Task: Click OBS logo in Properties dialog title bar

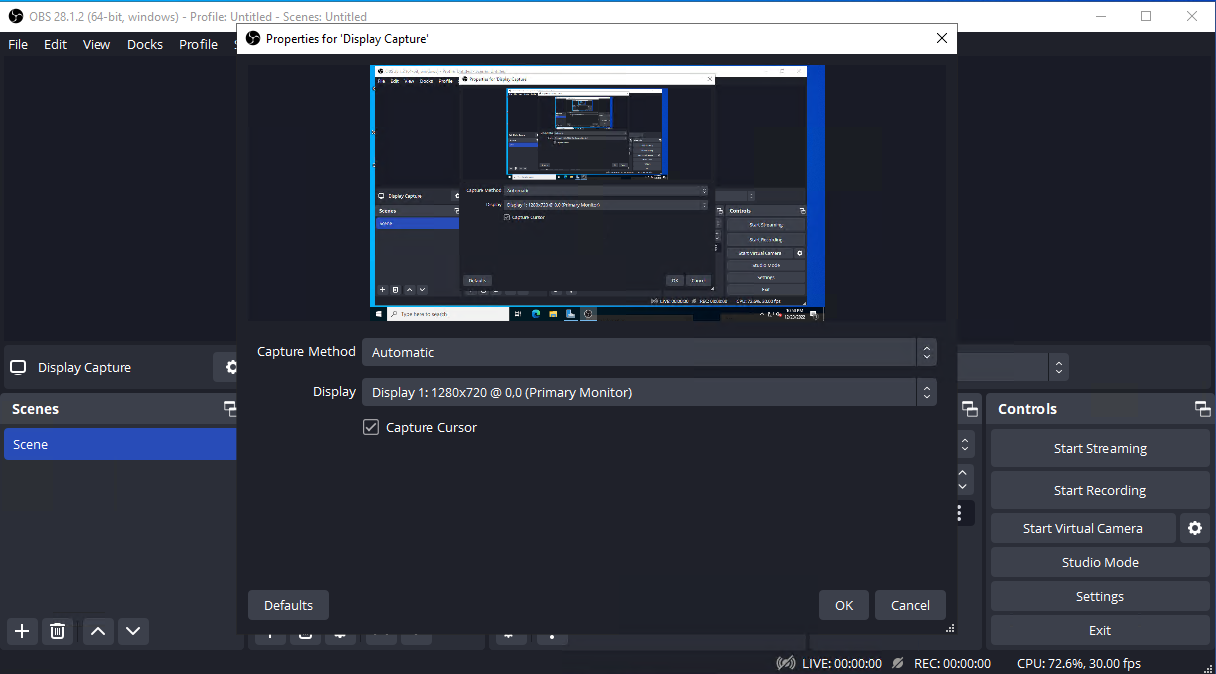Action: [251, 38]
